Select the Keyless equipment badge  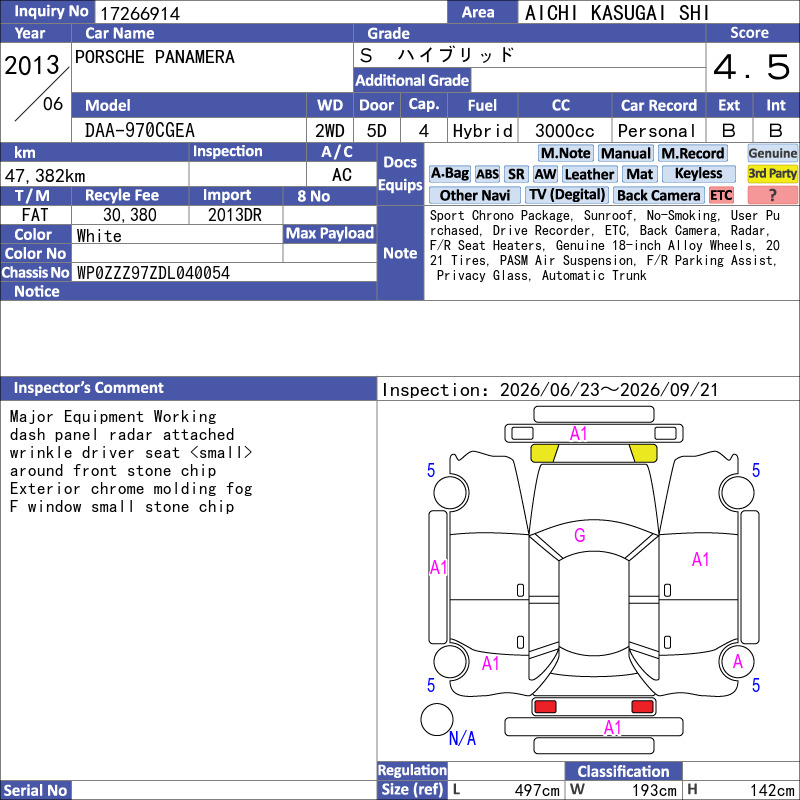(x=698, y=174)
